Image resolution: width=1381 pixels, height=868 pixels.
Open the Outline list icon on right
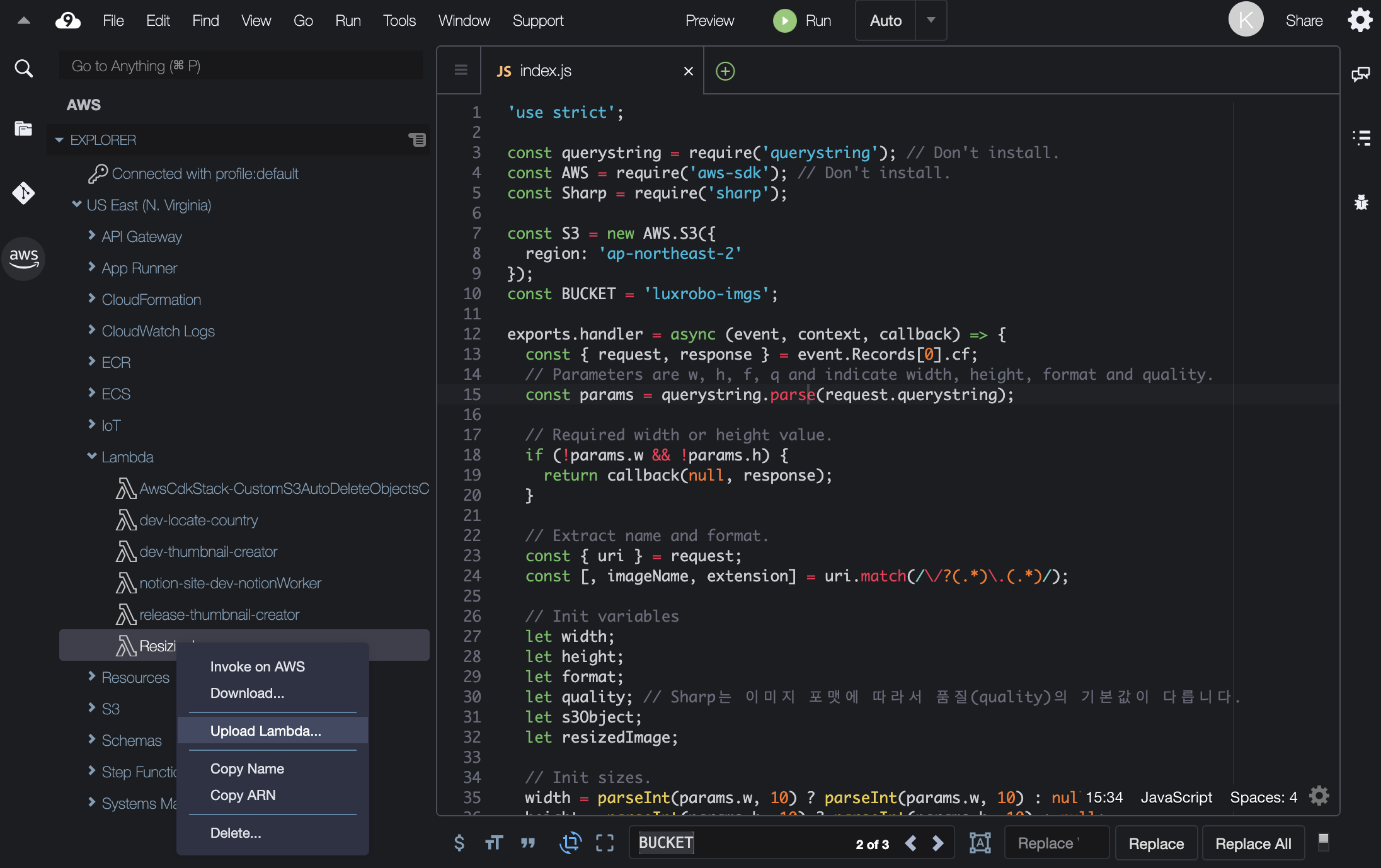(1361, 138)
